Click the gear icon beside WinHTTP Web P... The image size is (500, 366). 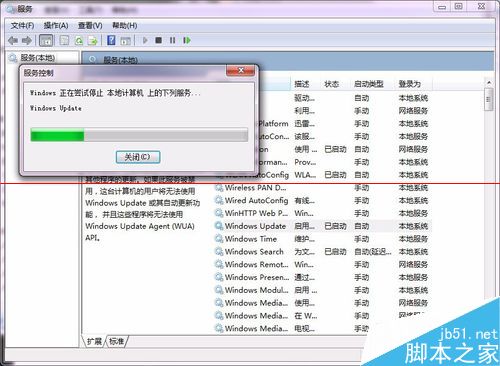pyautogui.click(x=219, y=213)
